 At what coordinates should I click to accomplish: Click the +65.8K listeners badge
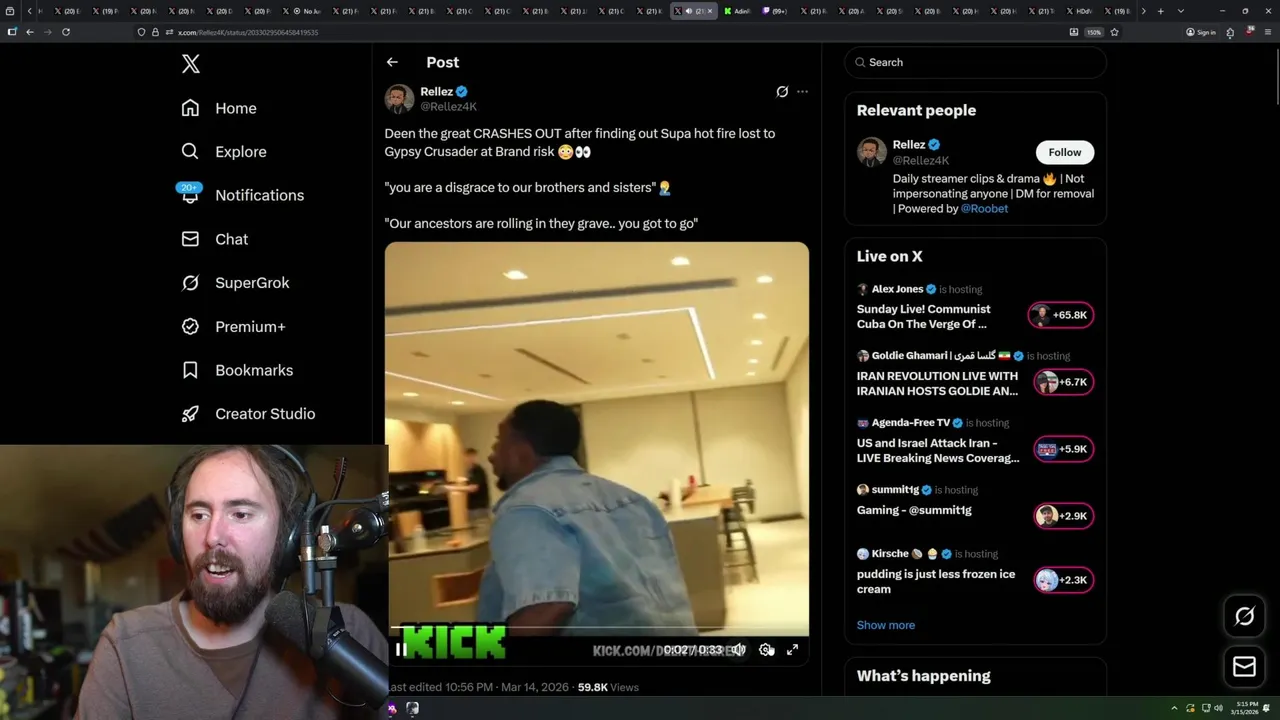[1061, 315]
